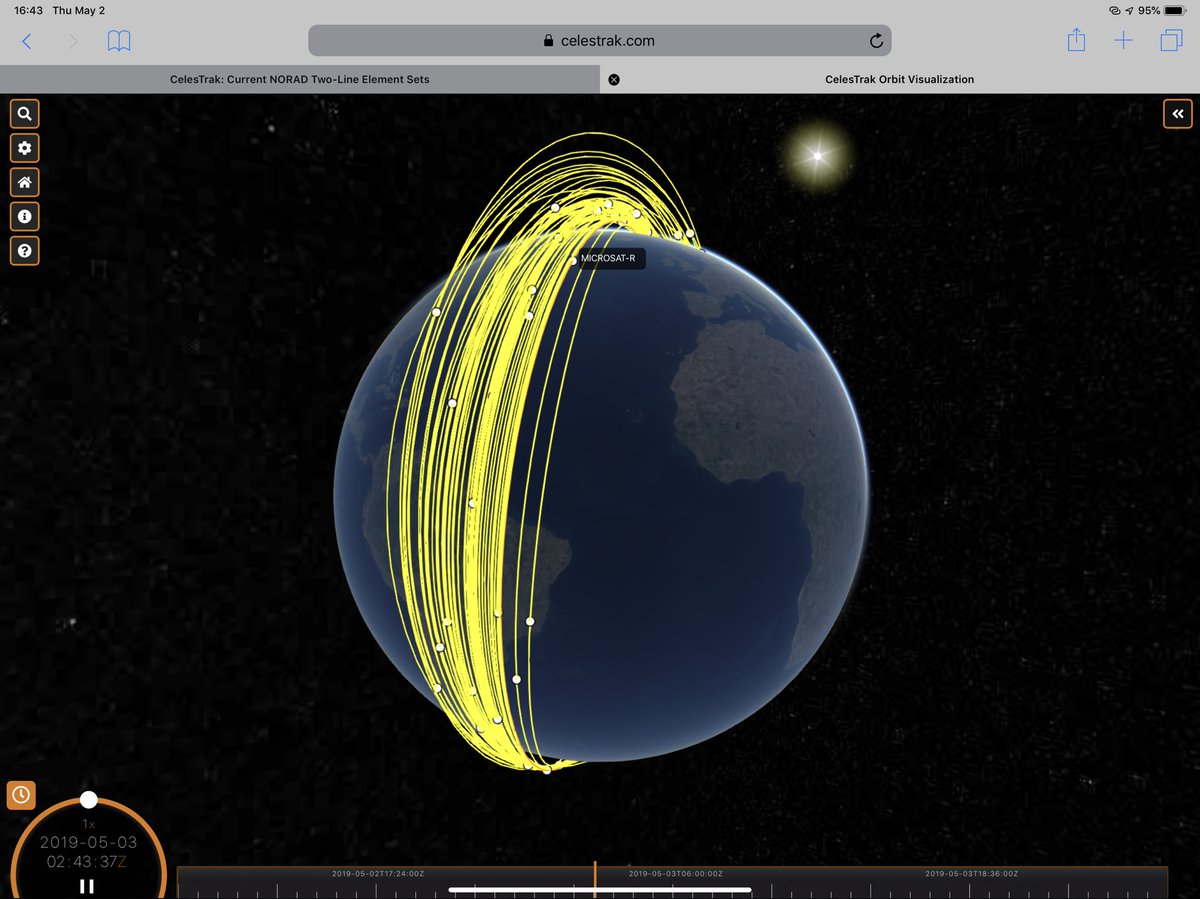Click the 02:43:37Z time readout
The height and width of the screenshot is (899, 1200).
tap(88, 862)
